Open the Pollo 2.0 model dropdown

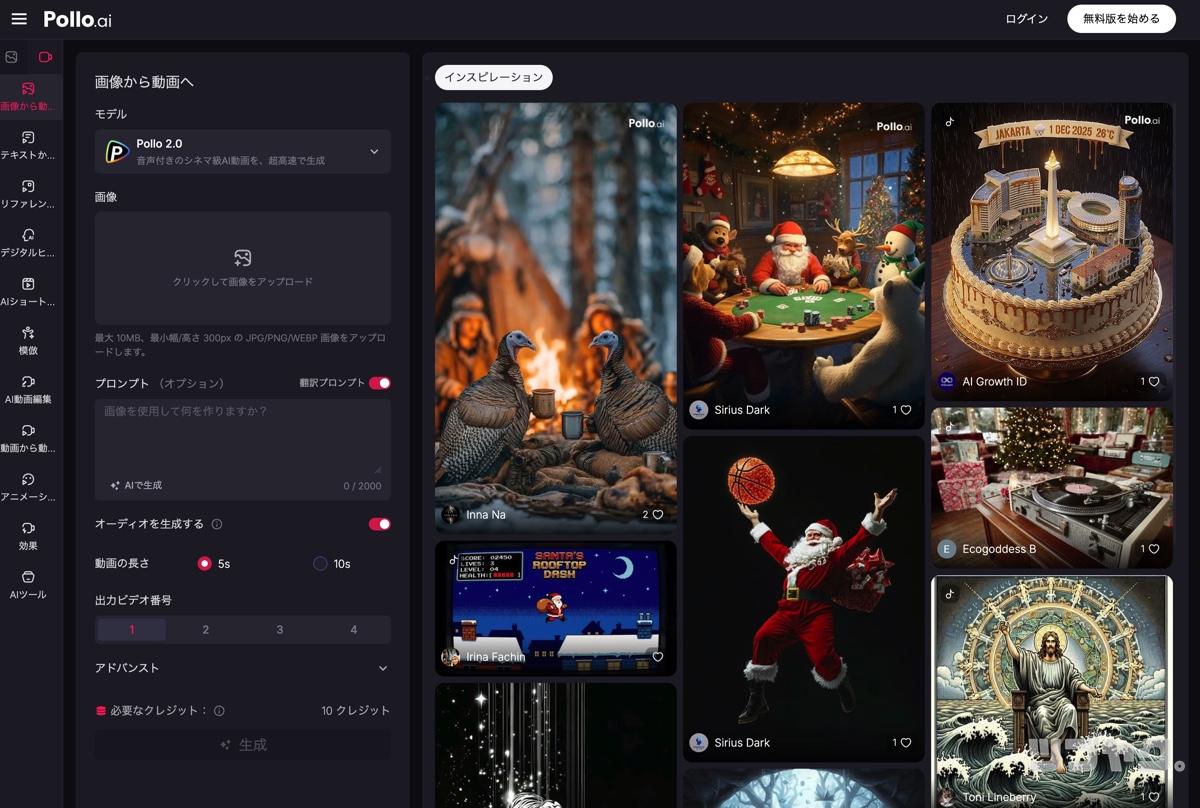coord(242,152)
